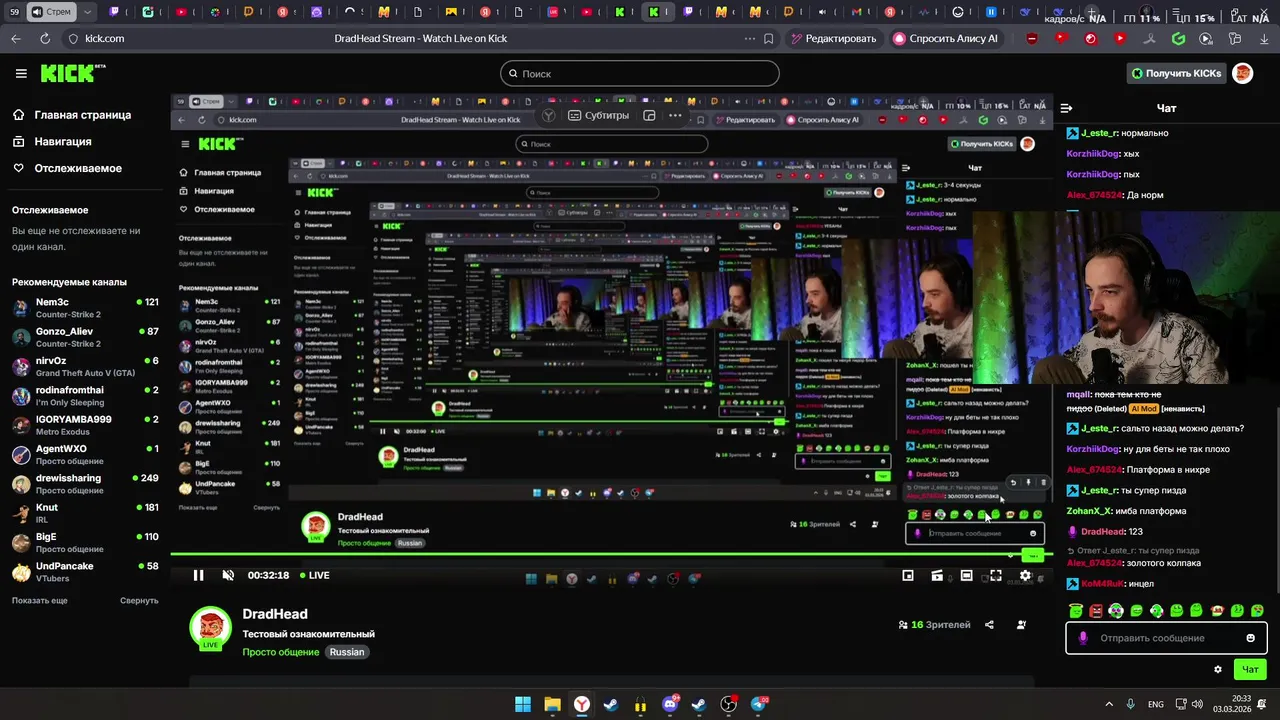Screen dimensions: 1280x720
Task: Pause the stream playback
Action: tap(198, 575)
